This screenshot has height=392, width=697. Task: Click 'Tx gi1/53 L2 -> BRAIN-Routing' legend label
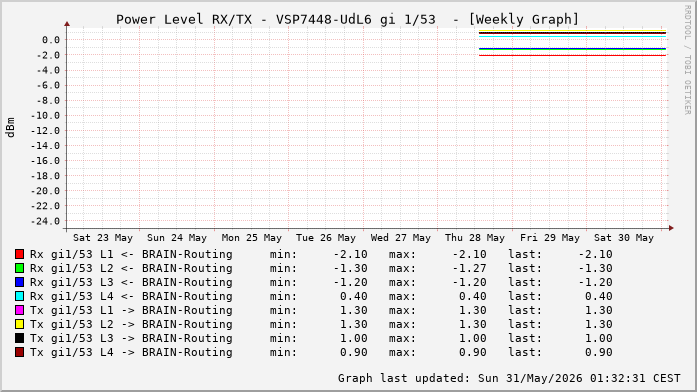(131, 324)
